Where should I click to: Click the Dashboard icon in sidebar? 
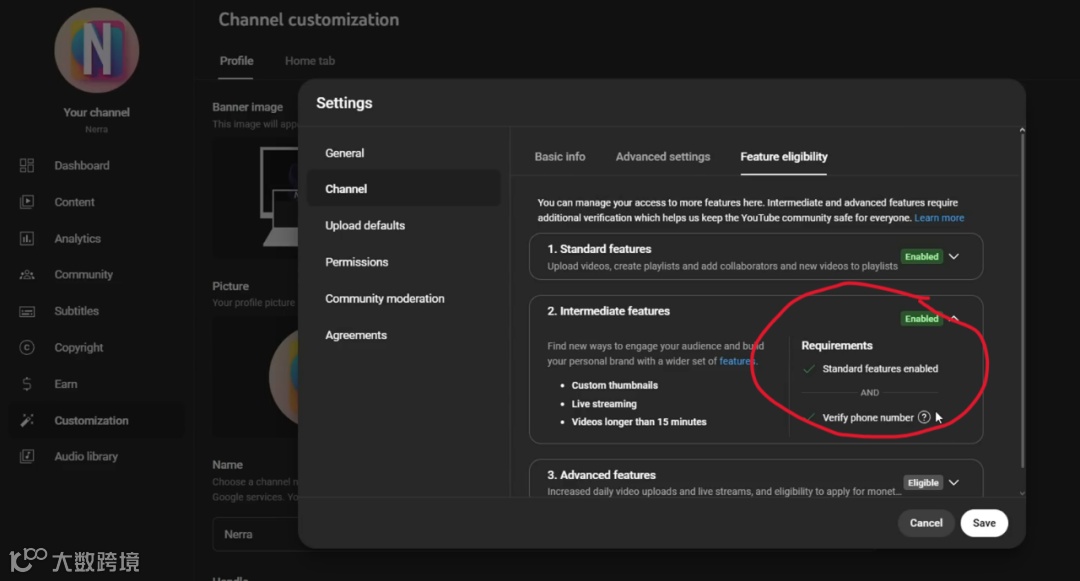point(27,166)
